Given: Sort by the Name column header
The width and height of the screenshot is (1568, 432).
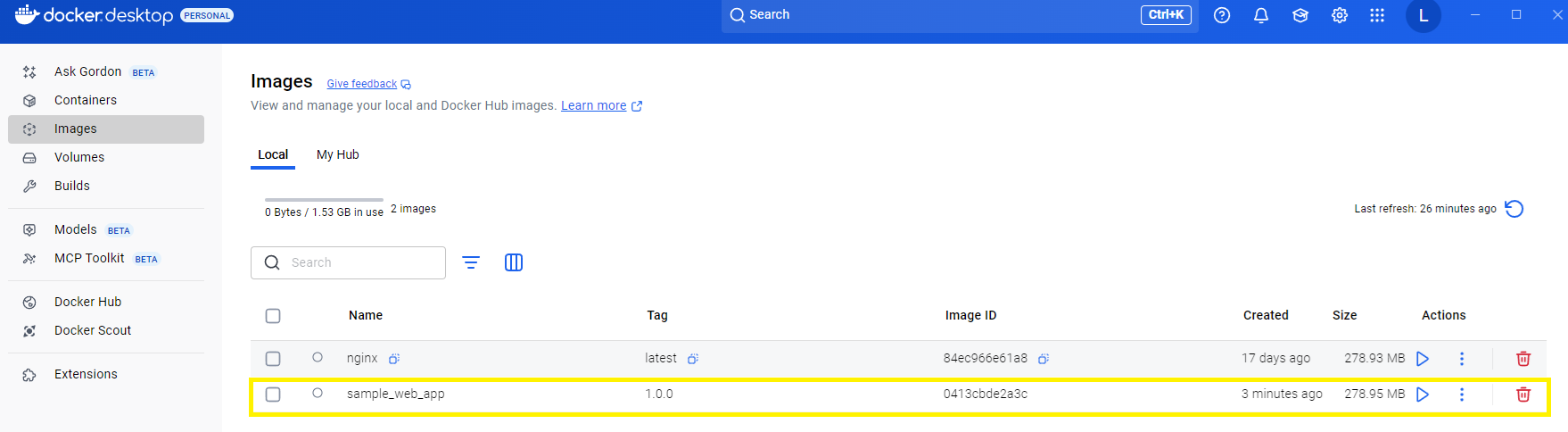Looking at the screenshot, I should [x=366, y=315].
